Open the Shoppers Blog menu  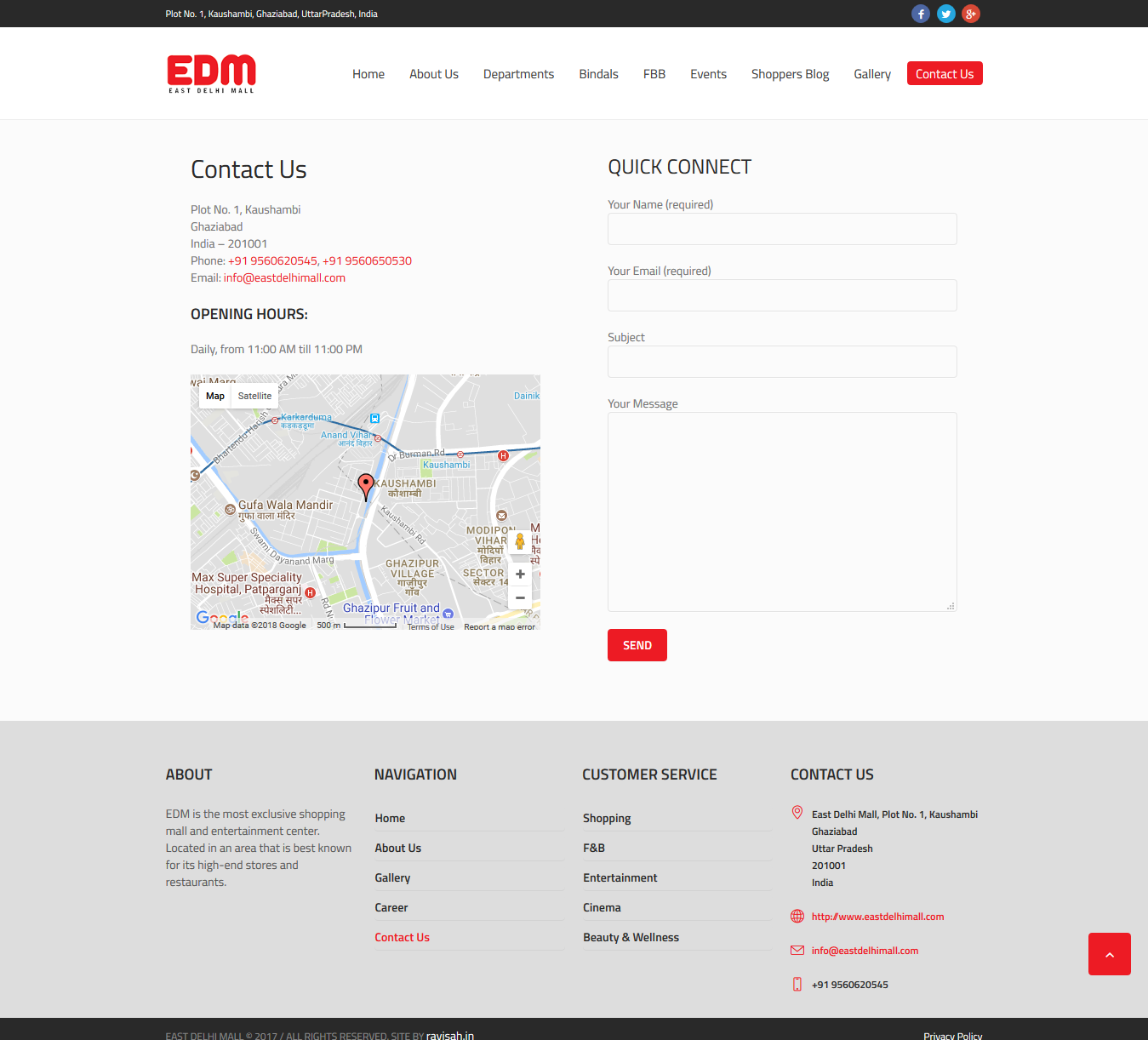(790, 73)
